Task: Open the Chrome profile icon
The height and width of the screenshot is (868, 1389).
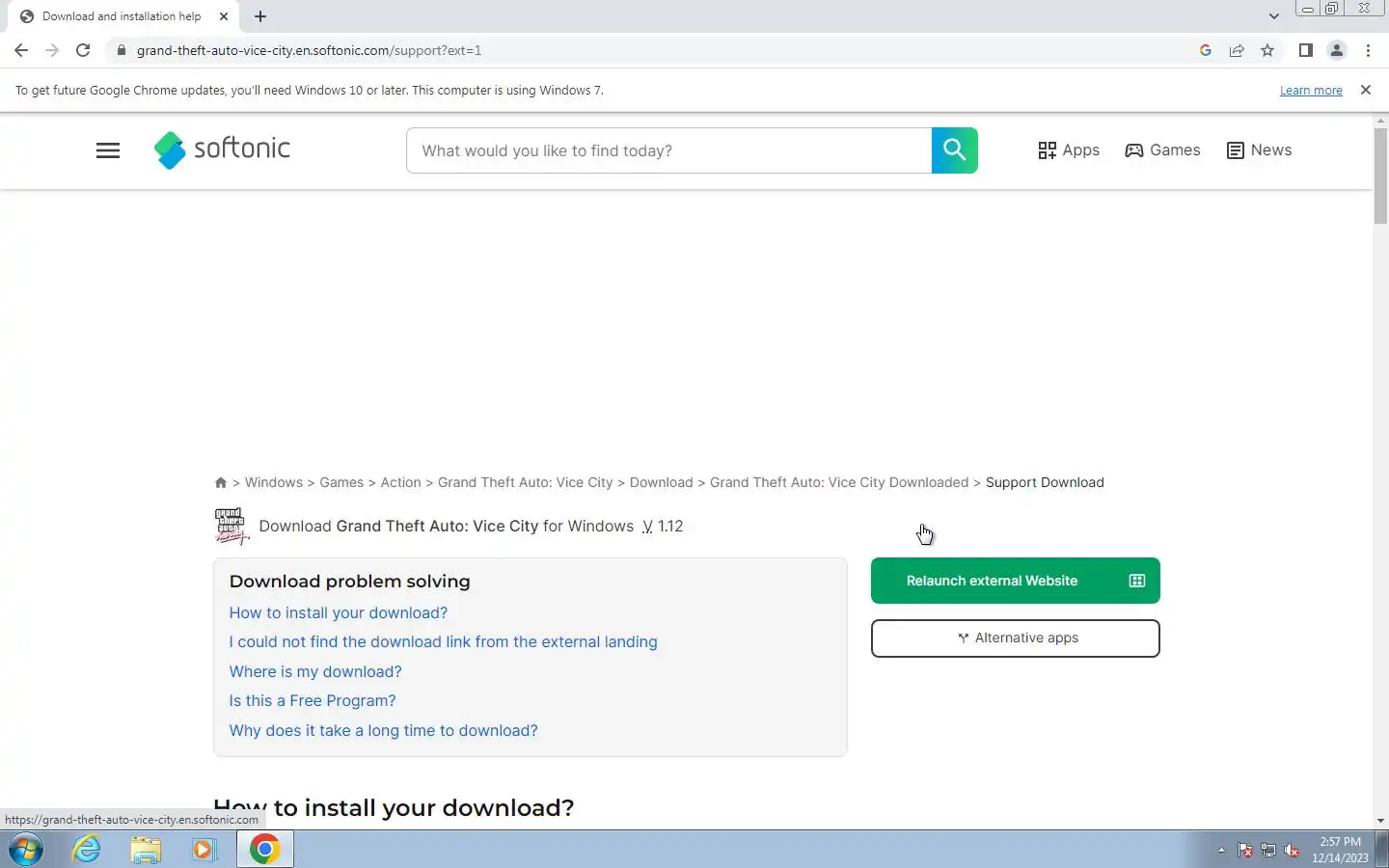Action: 1337,50
